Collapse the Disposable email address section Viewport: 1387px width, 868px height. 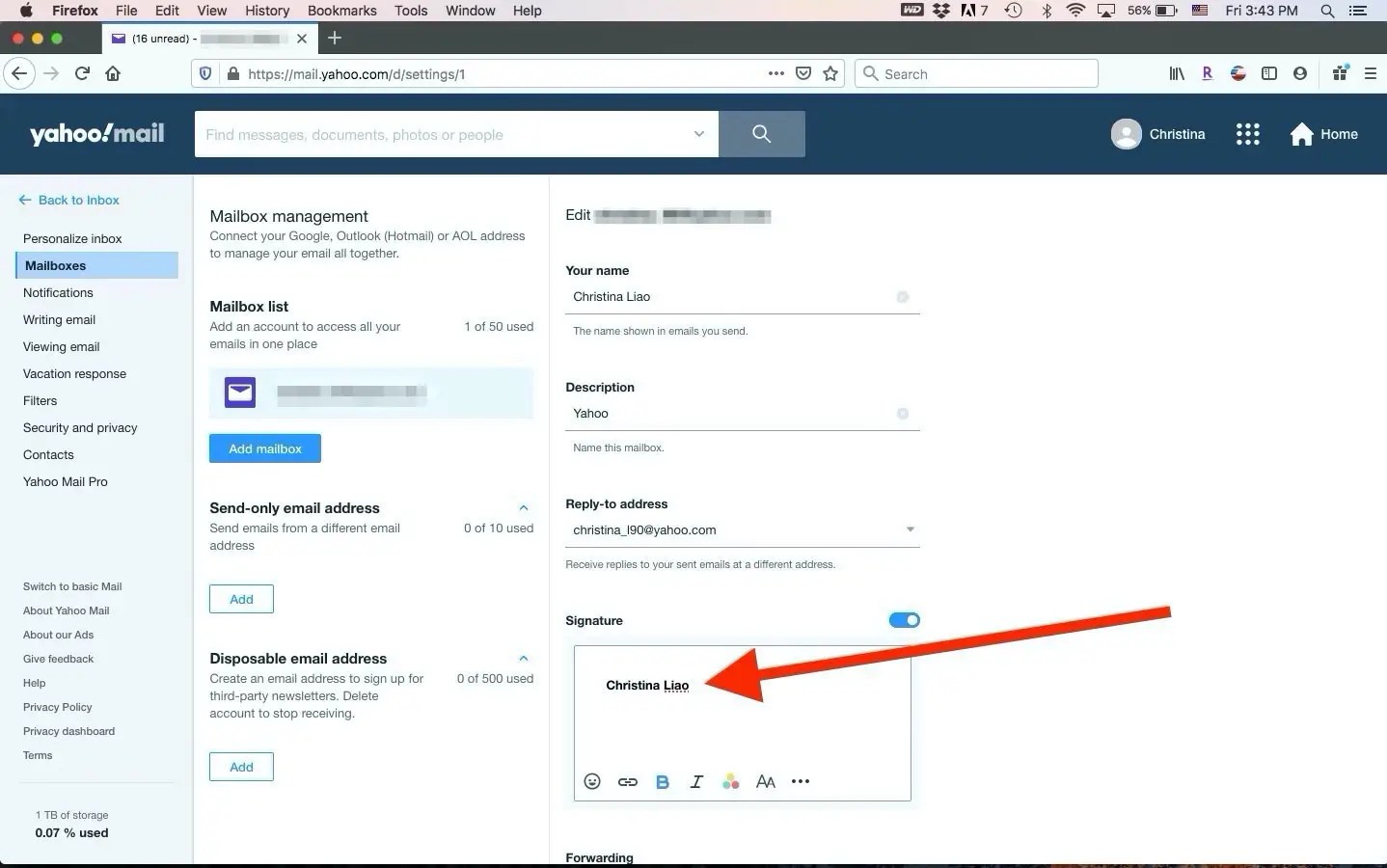524,659
